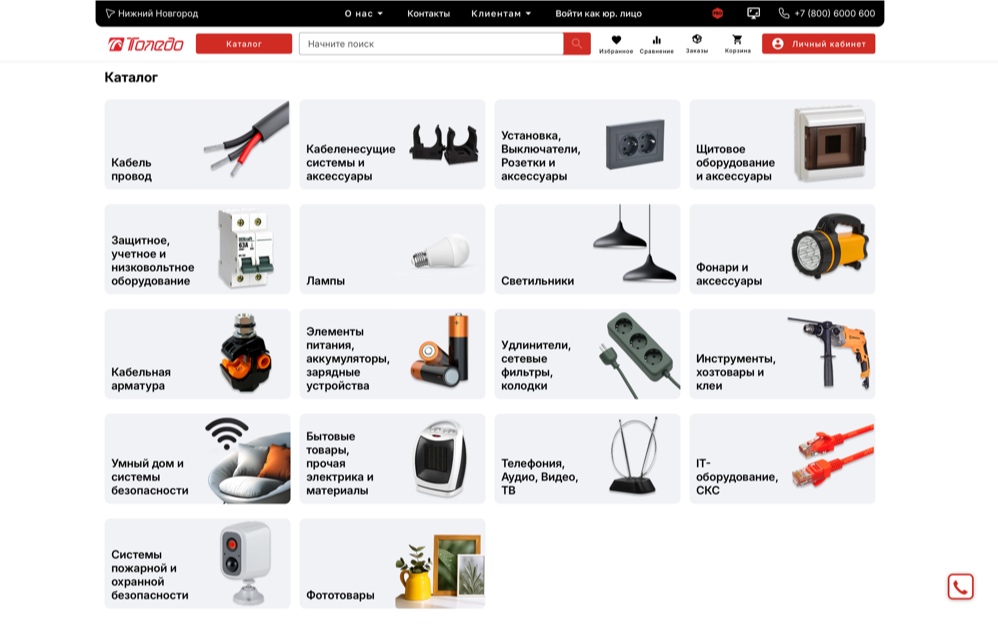Click the floating red phone callback icon
Image resolution: width=998 pixels, height=631 pixels.
point(960,587)
